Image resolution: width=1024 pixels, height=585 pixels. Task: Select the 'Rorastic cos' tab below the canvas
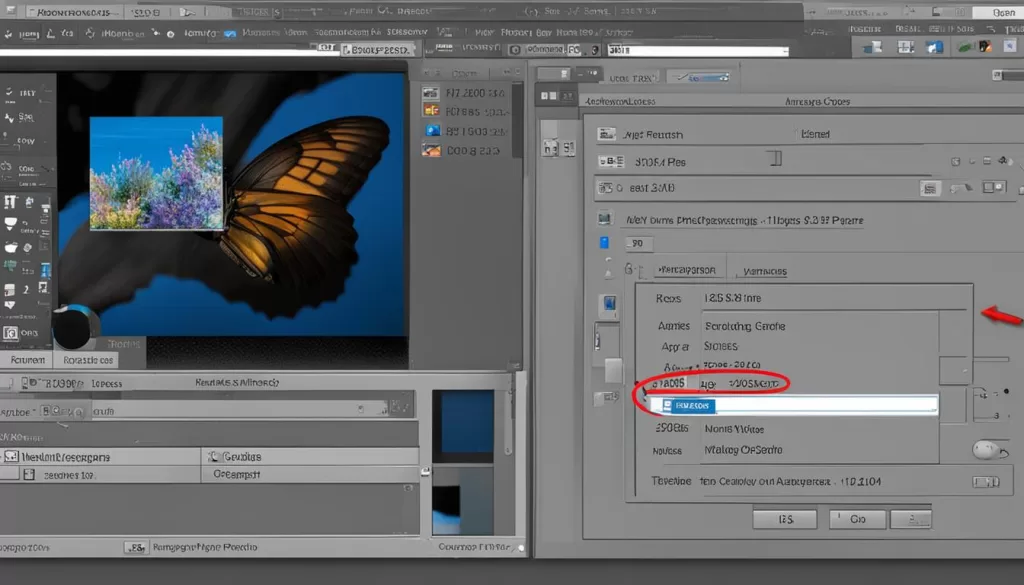(88, 360)
